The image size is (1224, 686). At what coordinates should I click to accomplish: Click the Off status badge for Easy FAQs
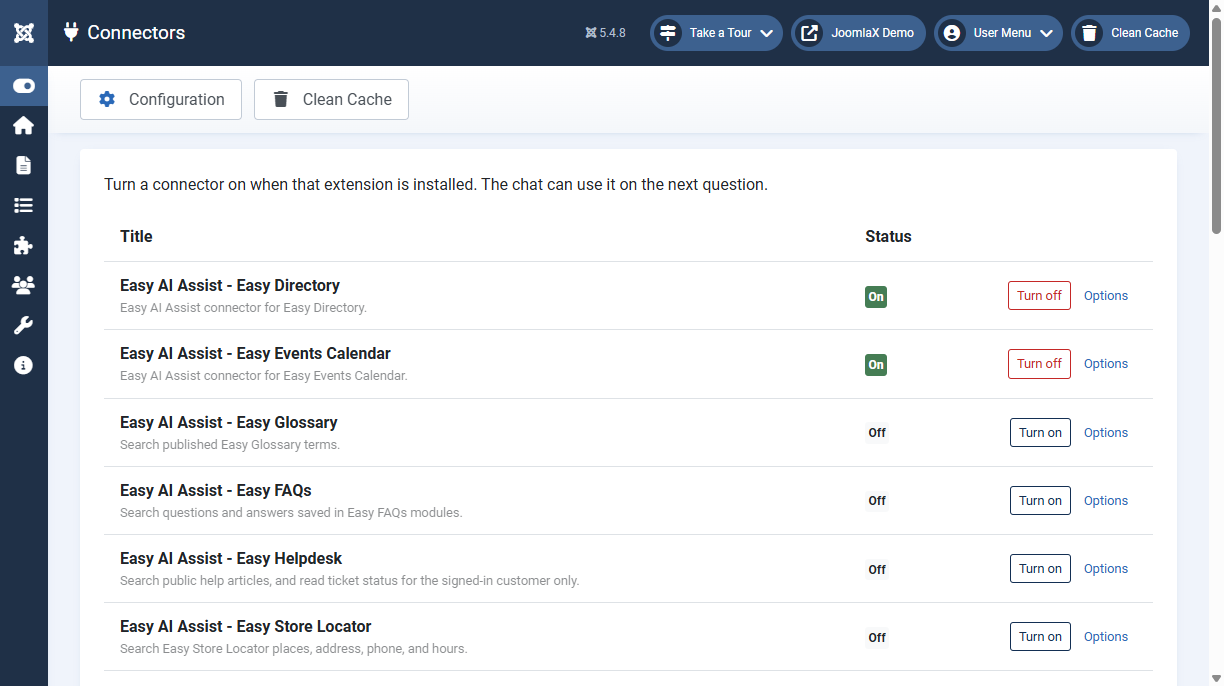pyautogui.click(x=877, y=501)
